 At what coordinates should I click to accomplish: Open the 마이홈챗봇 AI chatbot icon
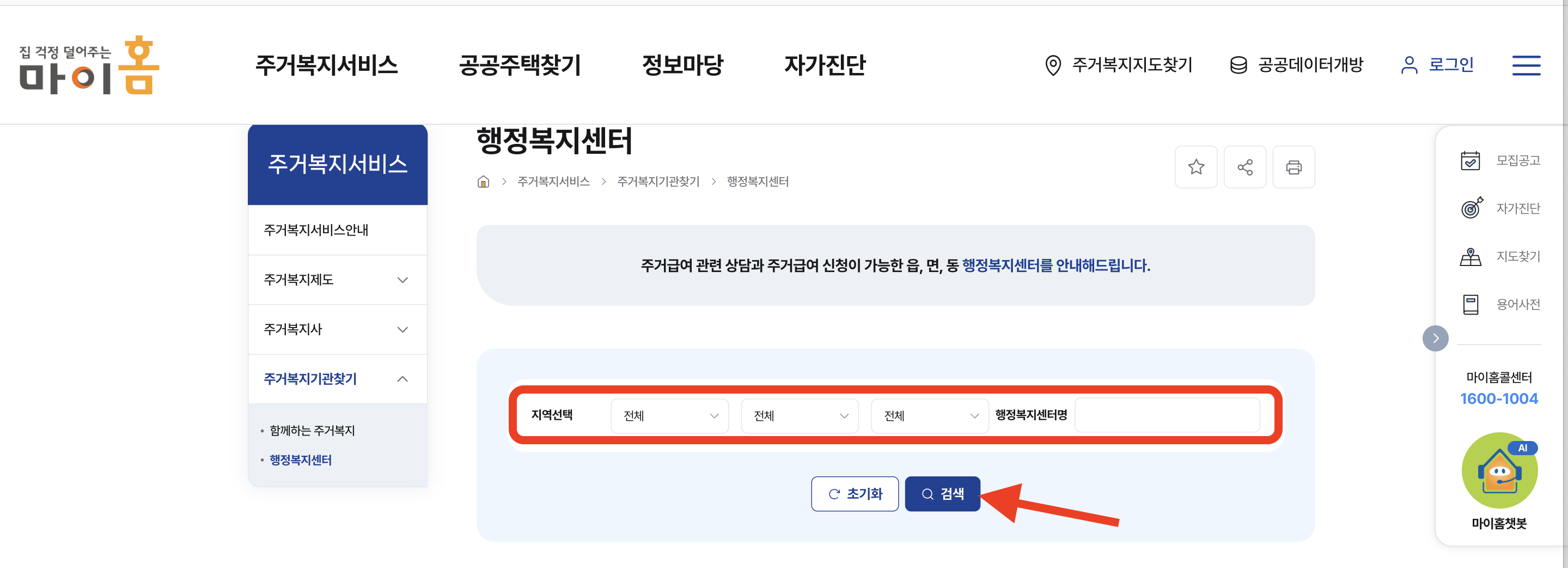coord(1499,470)
